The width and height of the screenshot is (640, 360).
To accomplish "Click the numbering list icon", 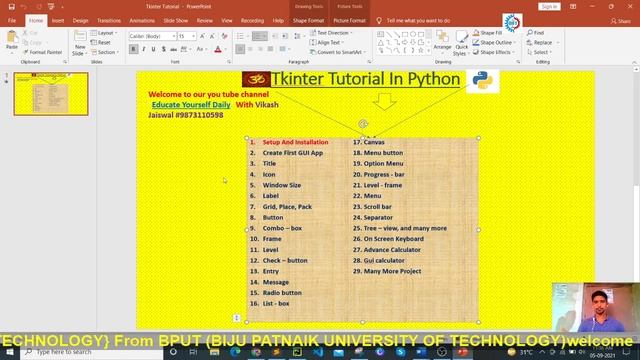I will point(257,36).
